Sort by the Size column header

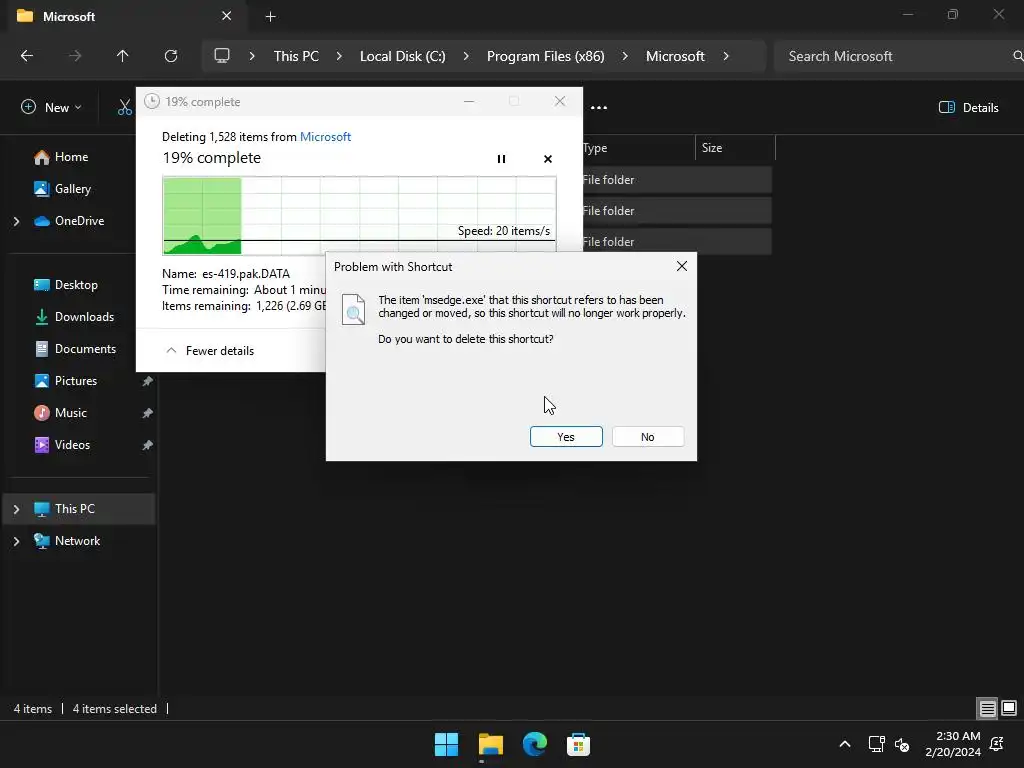(735, 148)
